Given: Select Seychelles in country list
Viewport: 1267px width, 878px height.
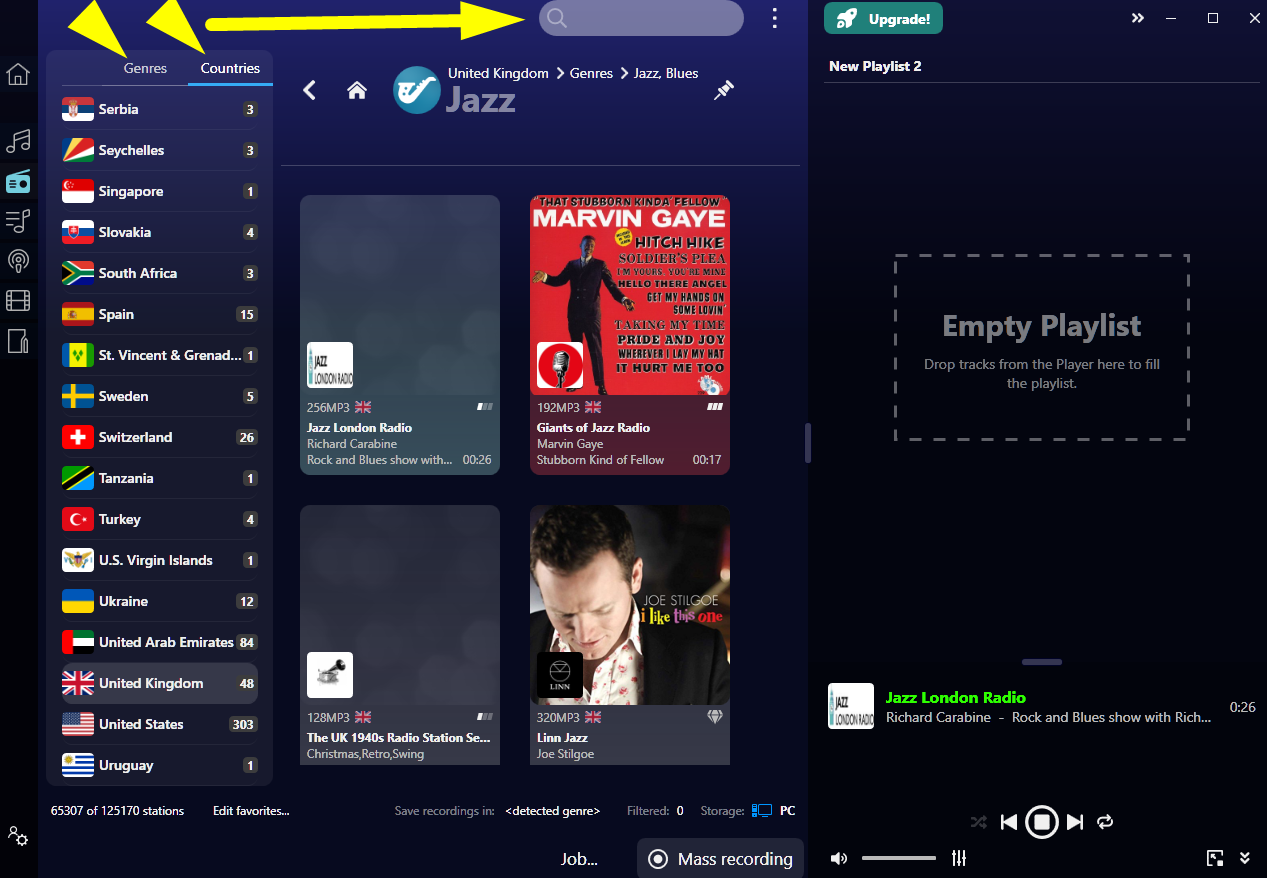Looking at the screenshot, I should [160, 150].
